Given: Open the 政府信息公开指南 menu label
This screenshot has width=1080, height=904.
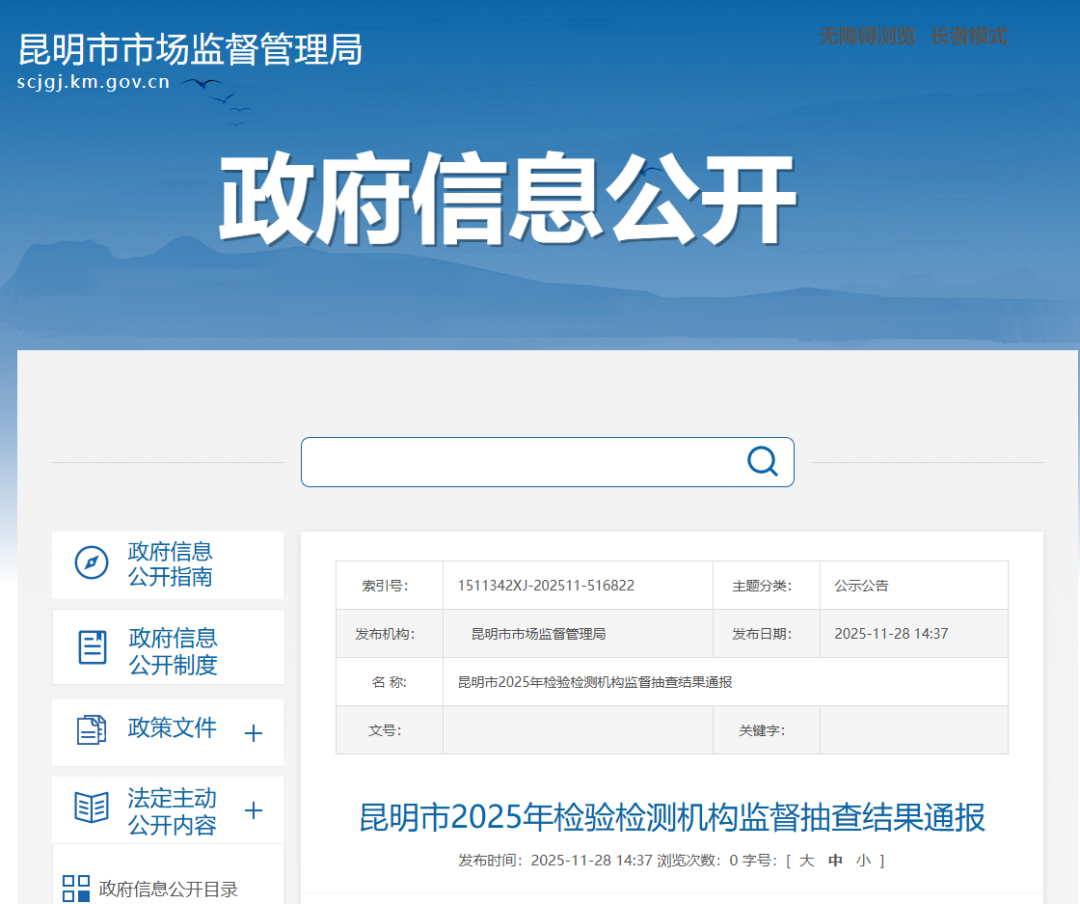Looking at the screenshot, I should pyautogui.click(x=170, y=564).
